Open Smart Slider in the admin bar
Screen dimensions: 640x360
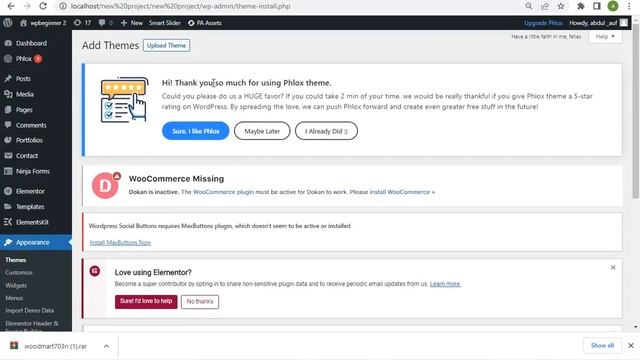pyautogui.click(x=164, y=23)
